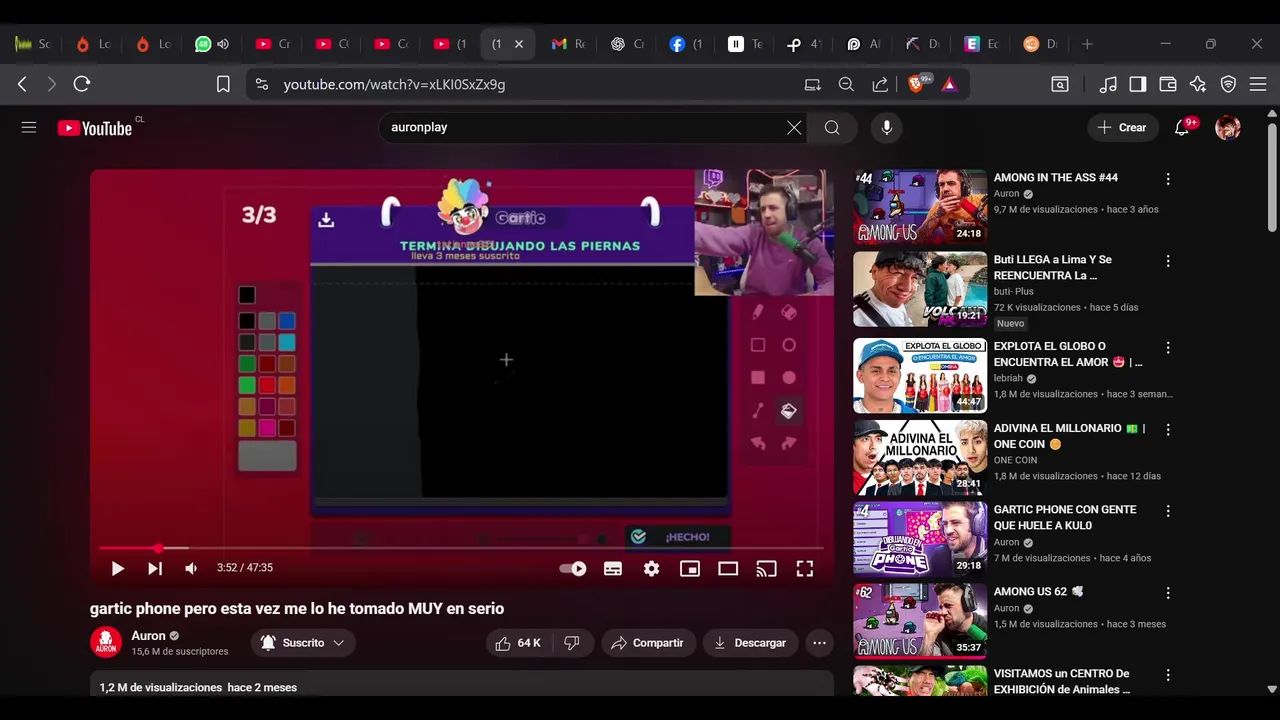
Task: Open the Brave Wallet icon
Action: pyautogui.click(x=1168, y=85)
